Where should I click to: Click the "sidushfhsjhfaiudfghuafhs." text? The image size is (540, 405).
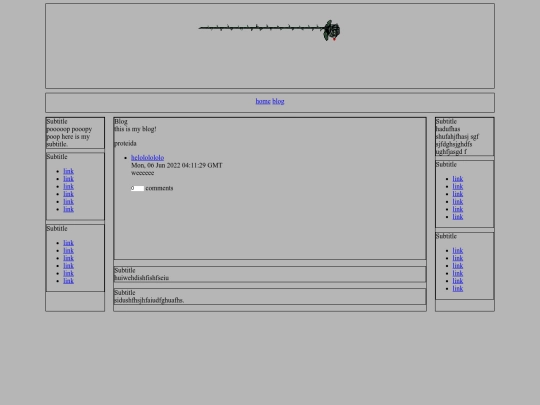[149, 300]
